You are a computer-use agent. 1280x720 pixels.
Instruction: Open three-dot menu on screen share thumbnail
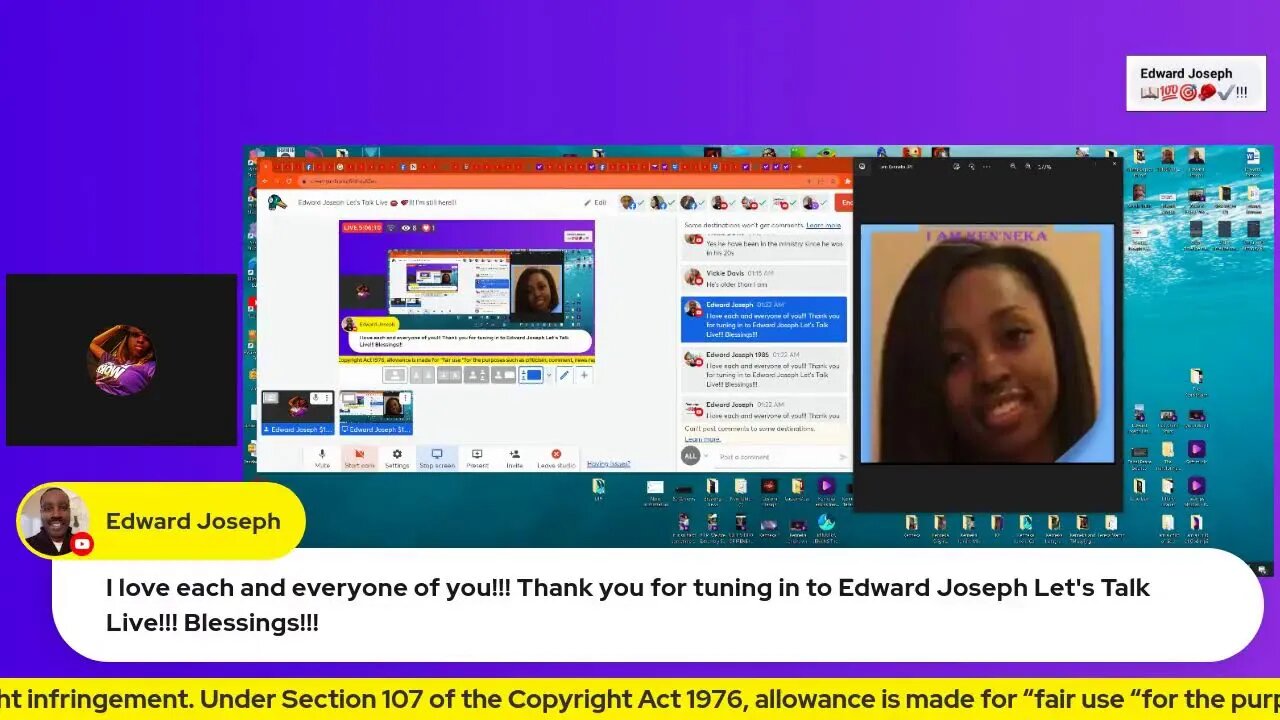click(405, 398)
